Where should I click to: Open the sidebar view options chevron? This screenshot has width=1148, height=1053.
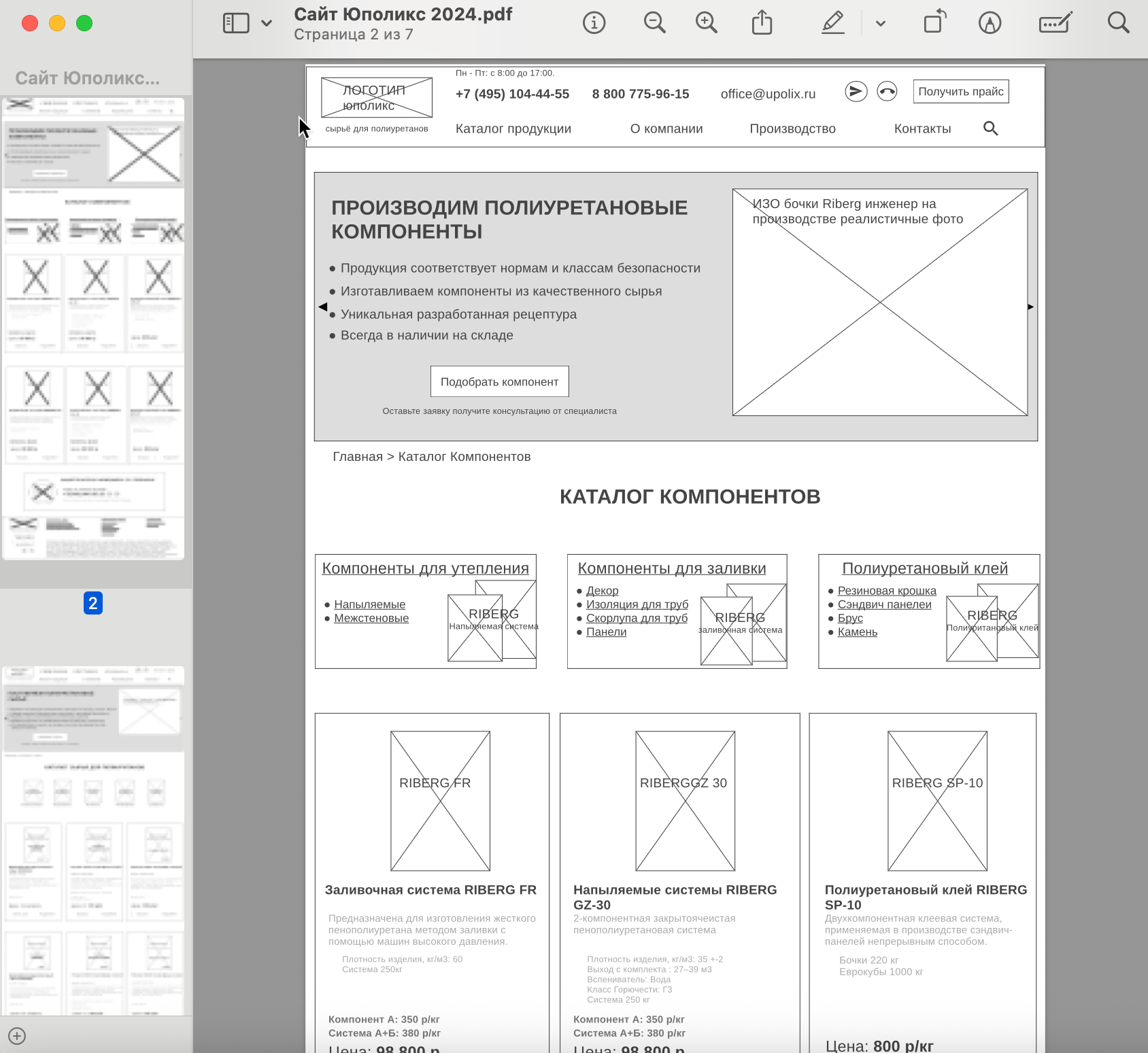[x=267, y=23]
